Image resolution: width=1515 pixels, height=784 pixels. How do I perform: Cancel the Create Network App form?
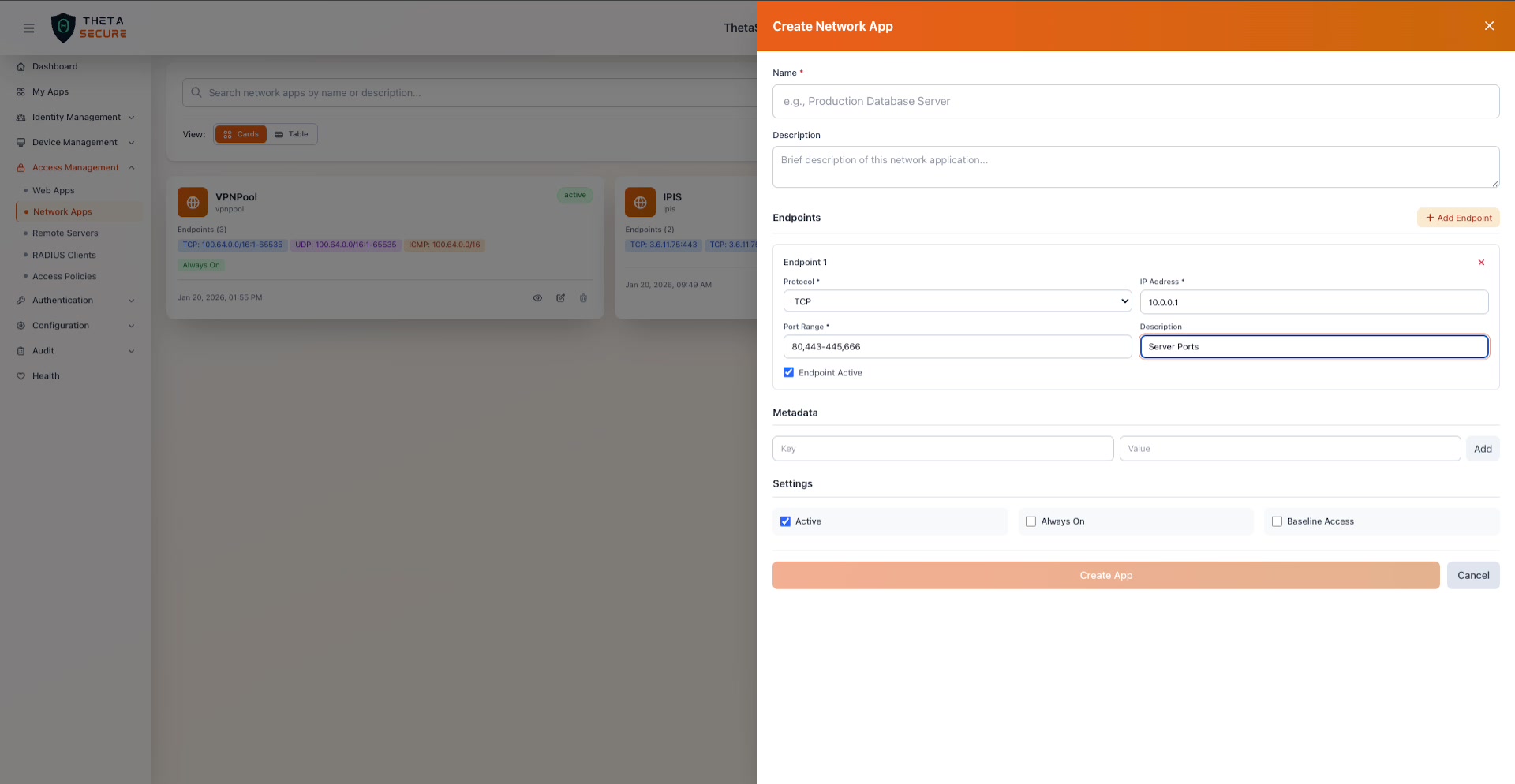[1472, 575]
